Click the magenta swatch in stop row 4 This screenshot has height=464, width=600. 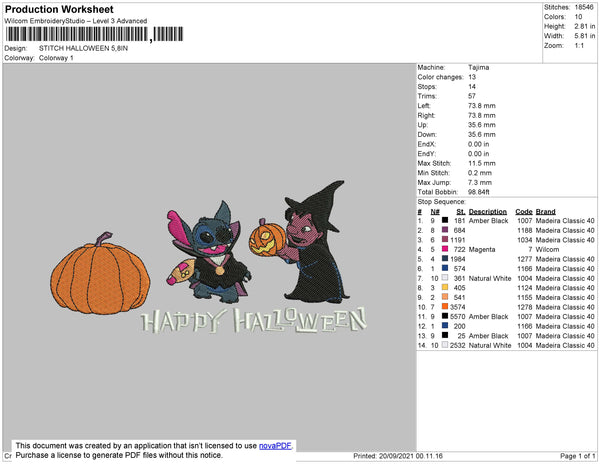click(x=445, y=249)
